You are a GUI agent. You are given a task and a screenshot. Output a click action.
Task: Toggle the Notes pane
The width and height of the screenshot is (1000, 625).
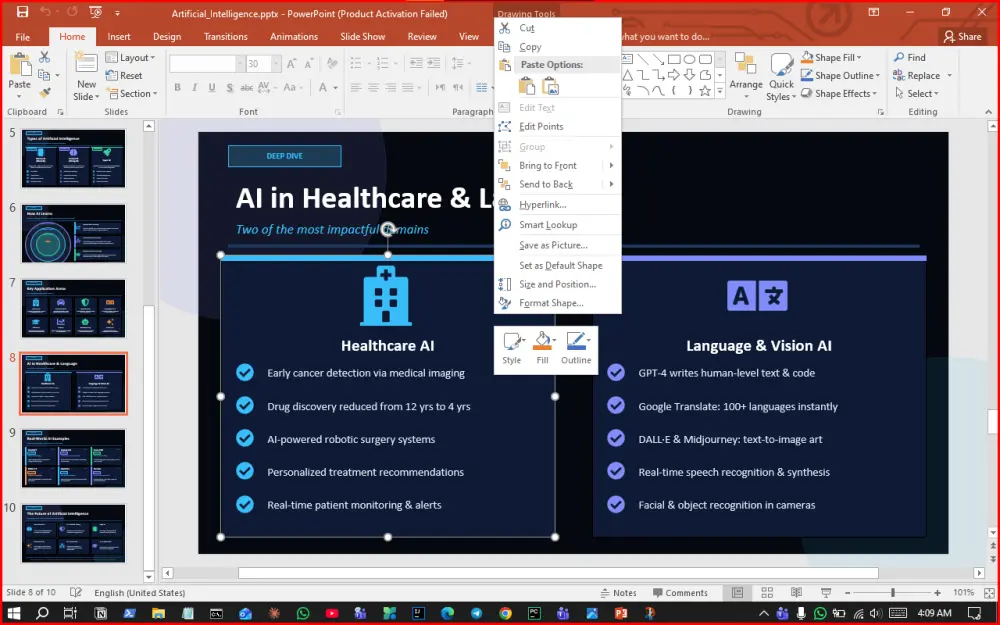coord(618,592)
